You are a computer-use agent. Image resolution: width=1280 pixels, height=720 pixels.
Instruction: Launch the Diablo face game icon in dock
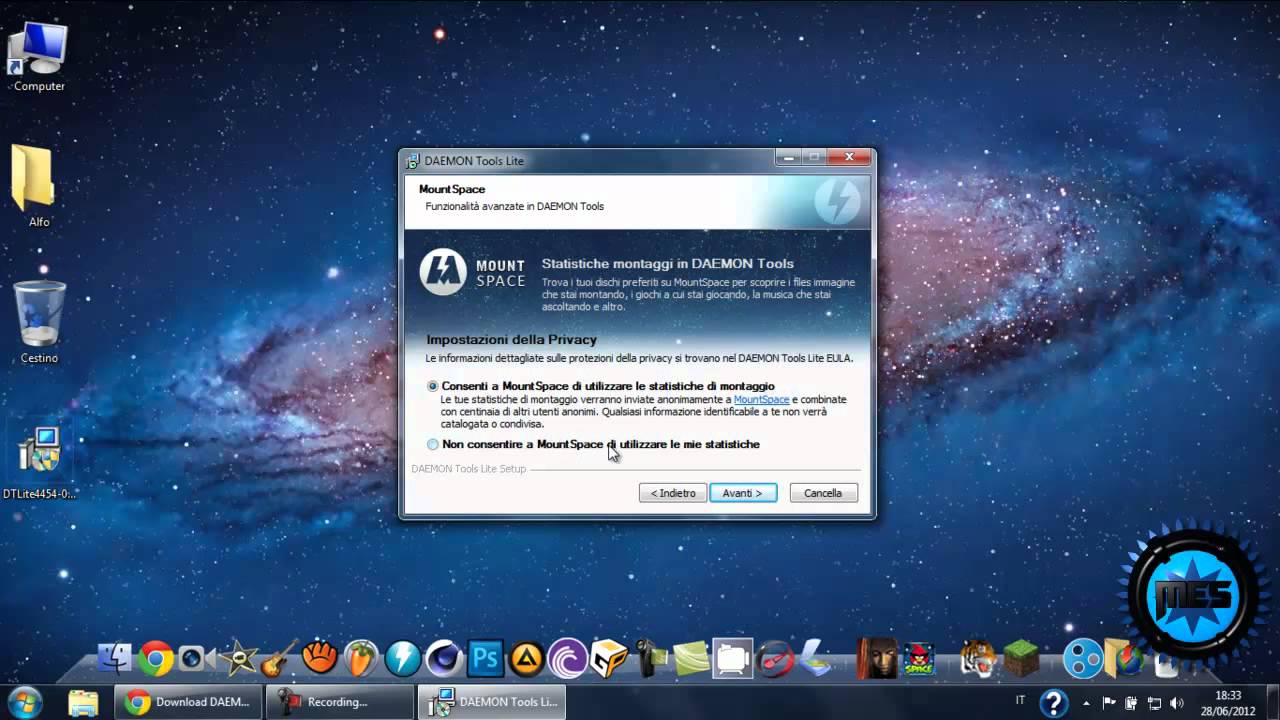tap(877, 657)
